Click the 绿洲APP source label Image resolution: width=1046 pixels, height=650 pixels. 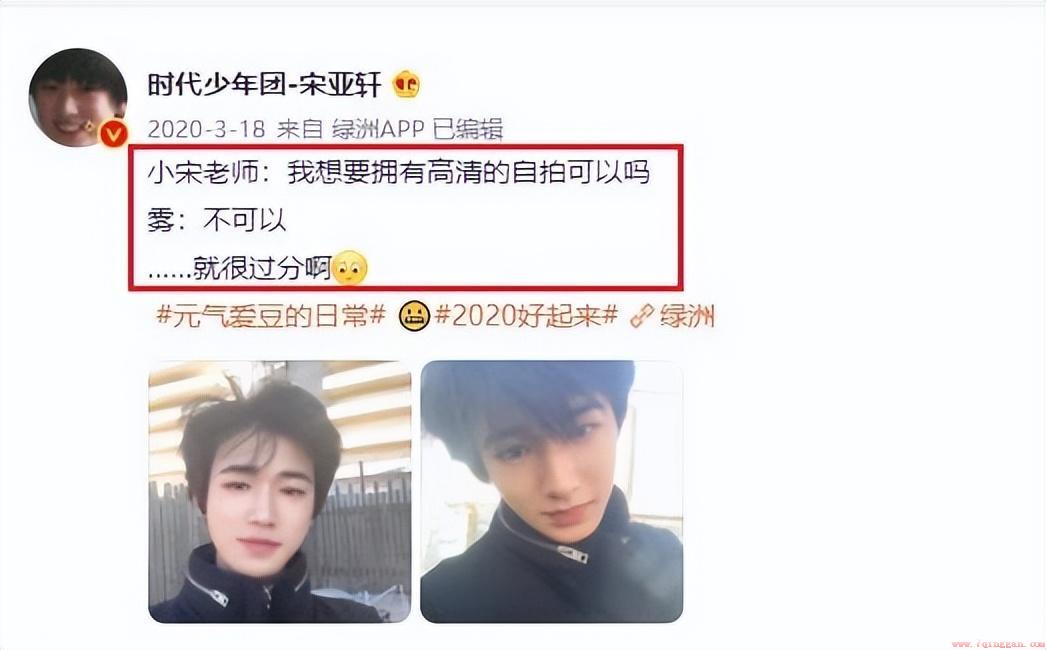pos(378,129)
